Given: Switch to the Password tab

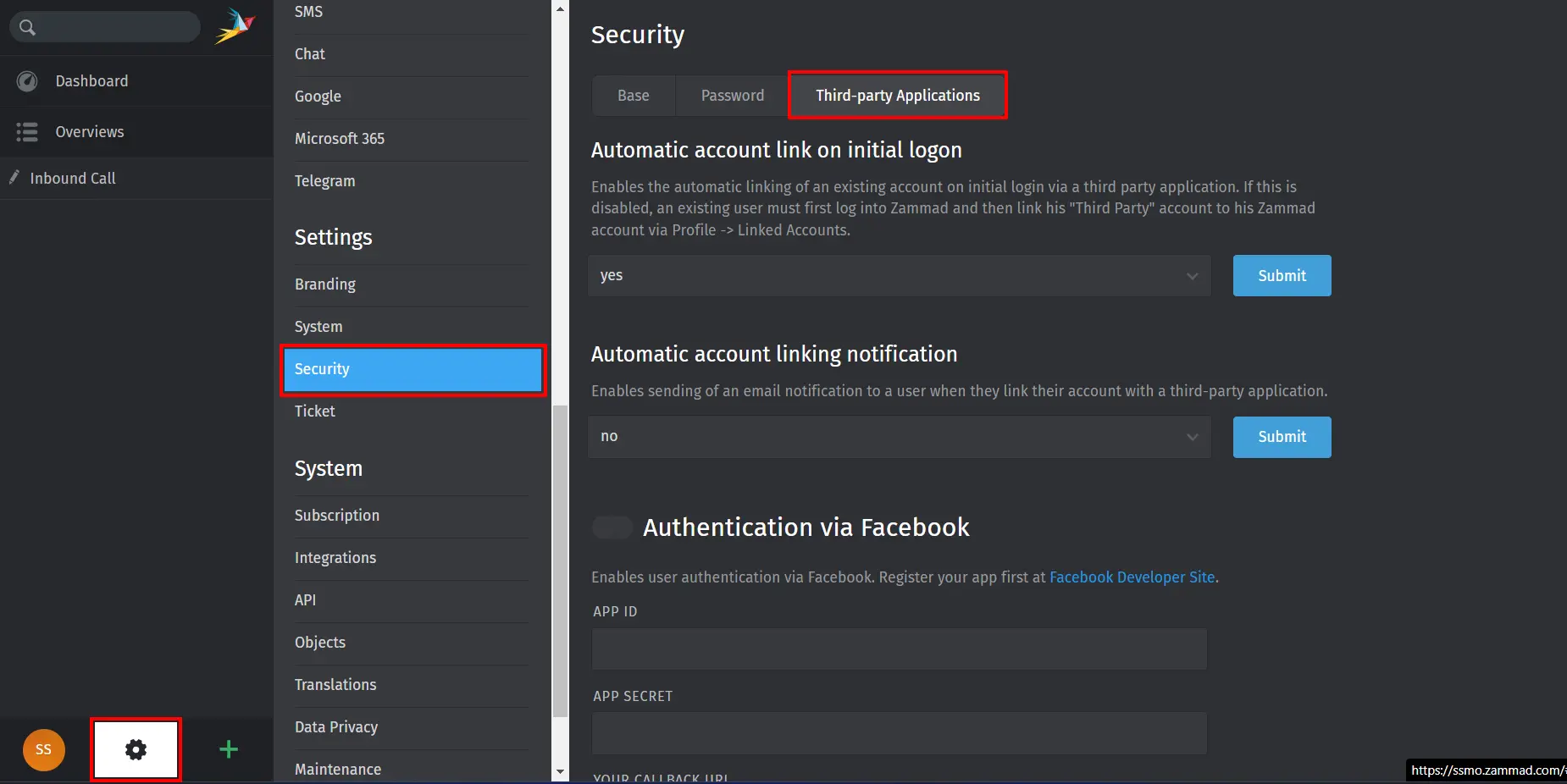Looking at the screenshot, I should 731,95.
